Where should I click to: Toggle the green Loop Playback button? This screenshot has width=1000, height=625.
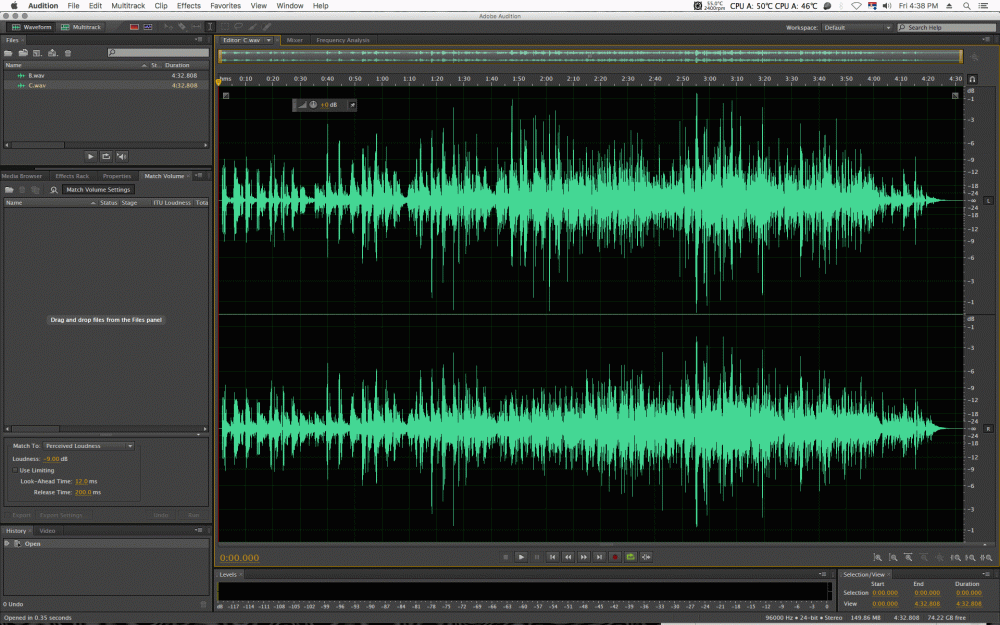631,557
